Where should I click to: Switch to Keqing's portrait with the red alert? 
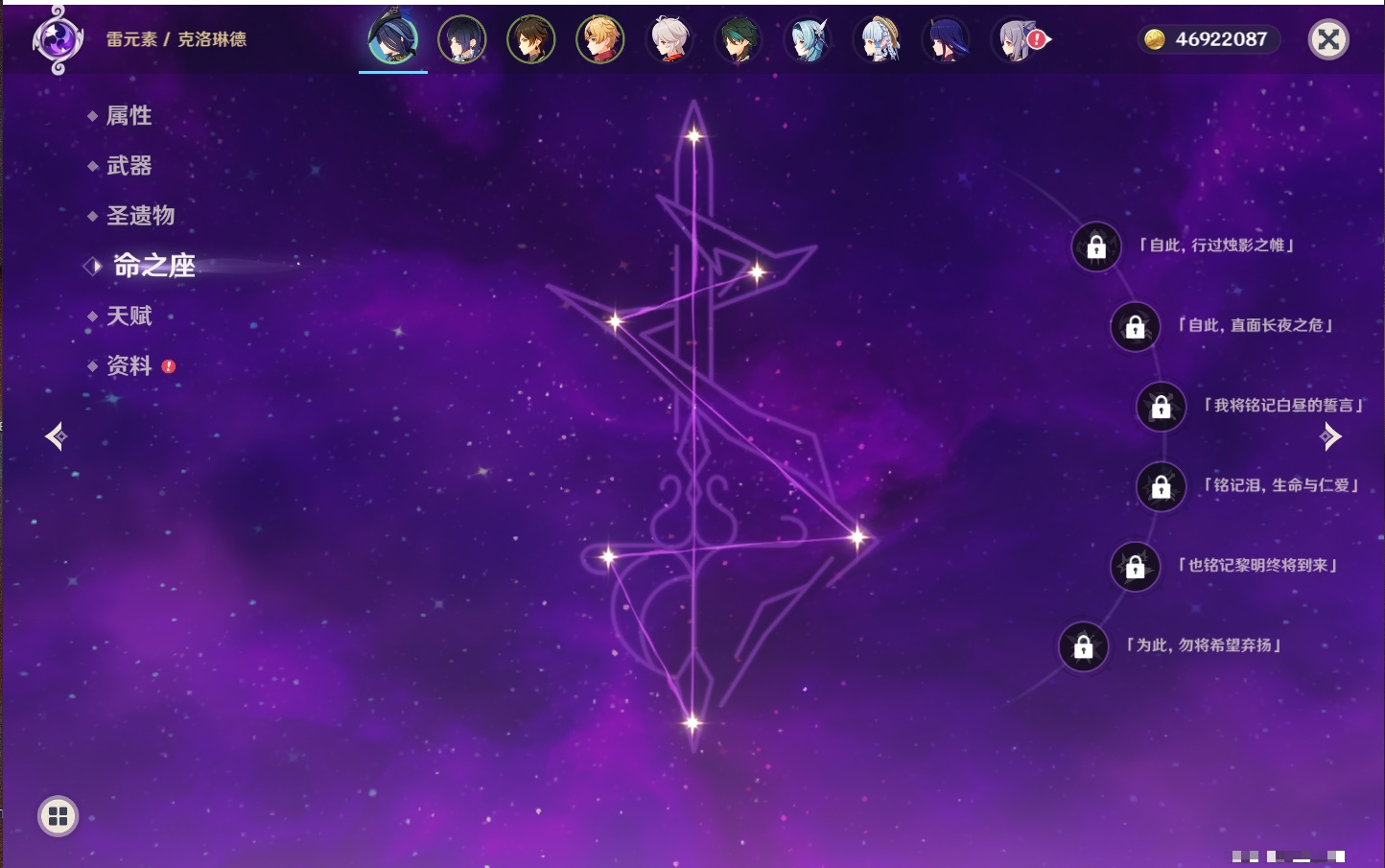[x=1017, y=40]
